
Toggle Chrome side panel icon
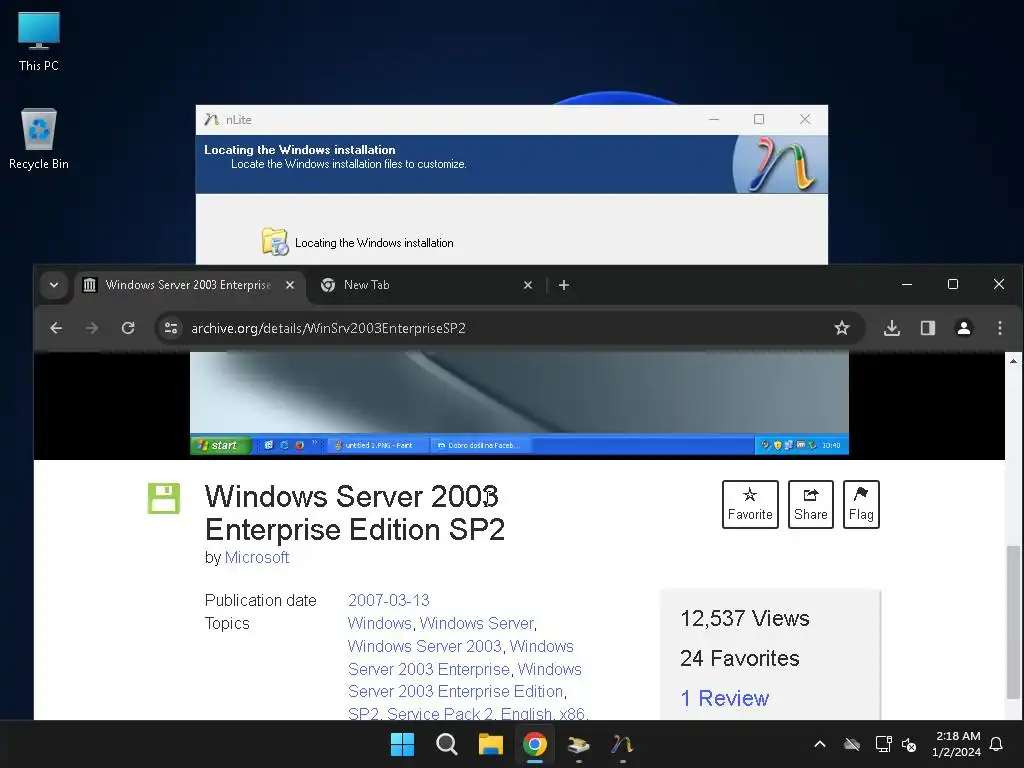[928, 328]
